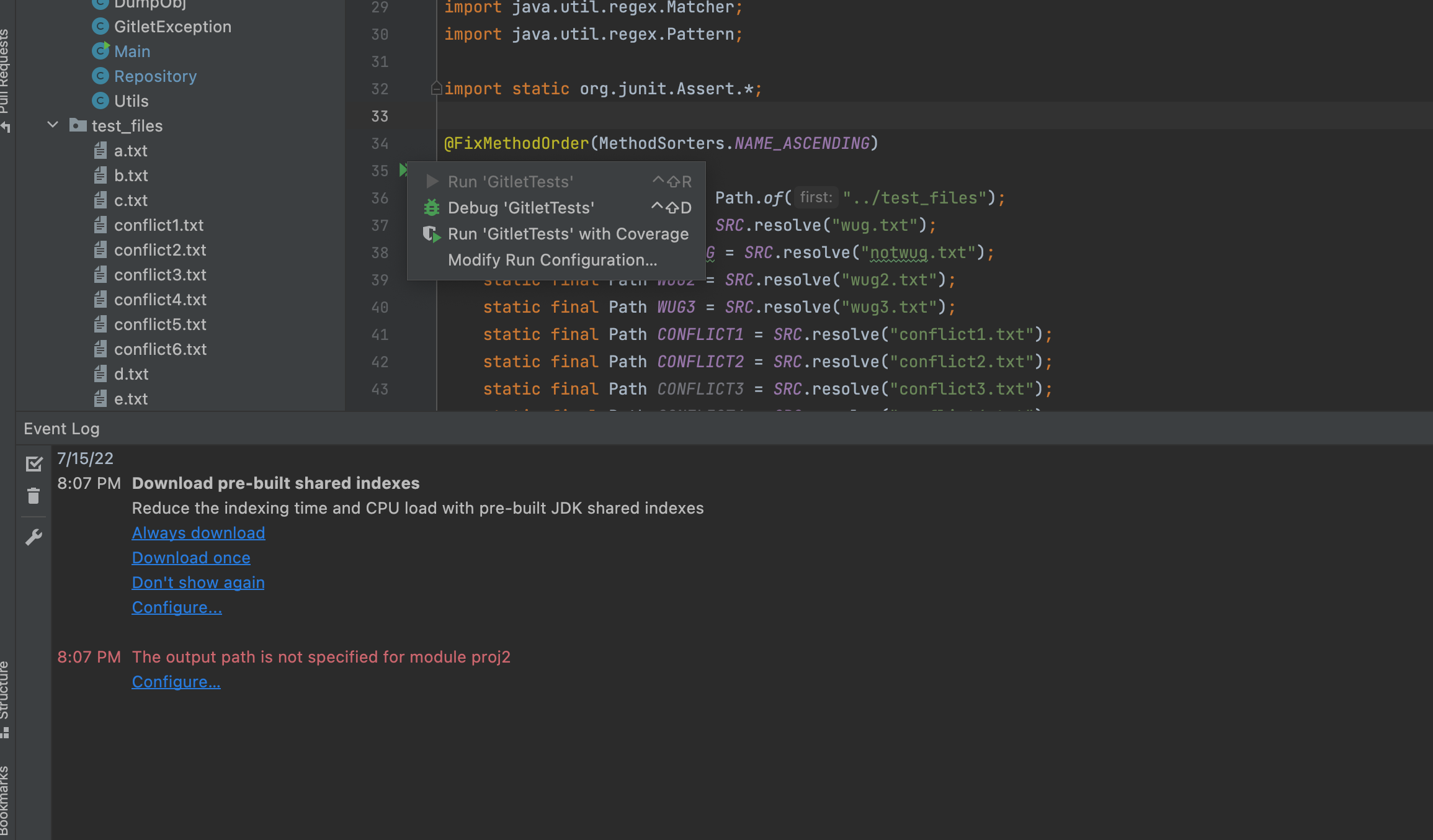This screenshot has width=1433, height=840.
Task: Collapse the test_files folder
Action: [53, 125]
